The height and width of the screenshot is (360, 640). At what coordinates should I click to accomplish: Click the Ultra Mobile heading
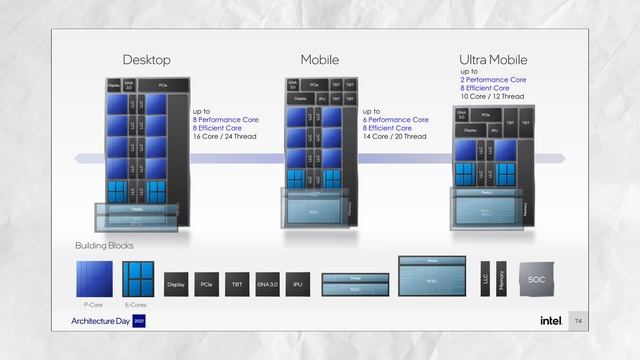[x=493, y=60]
